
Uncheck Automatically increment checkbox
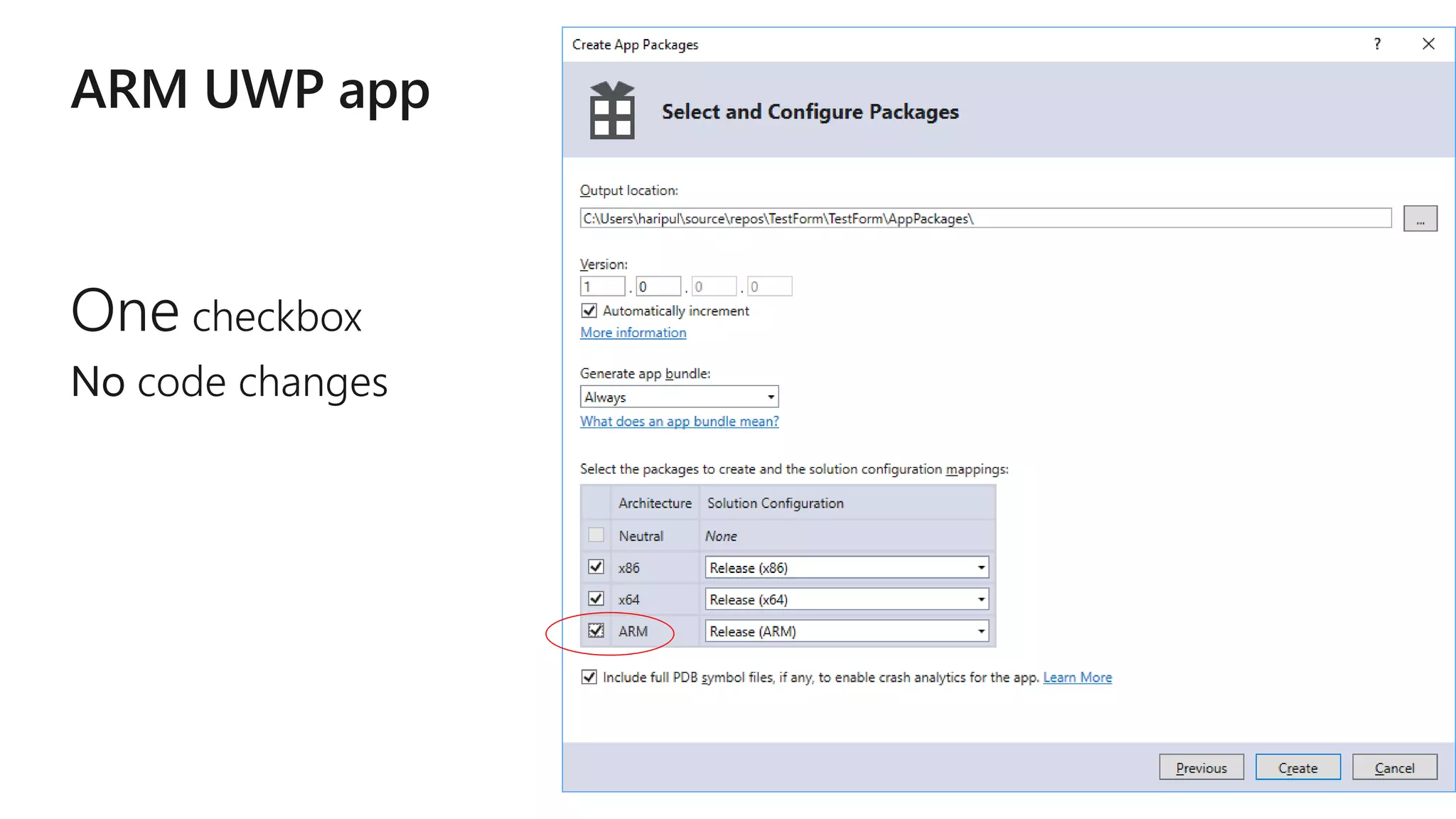(x=589, y=311)
